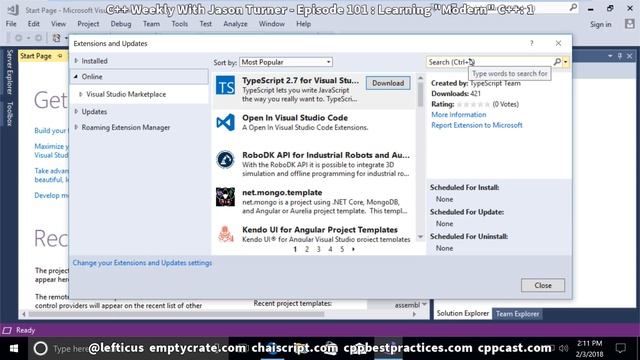
Task: Select the Start Page document tab
Action: click(x=36, y=56)
